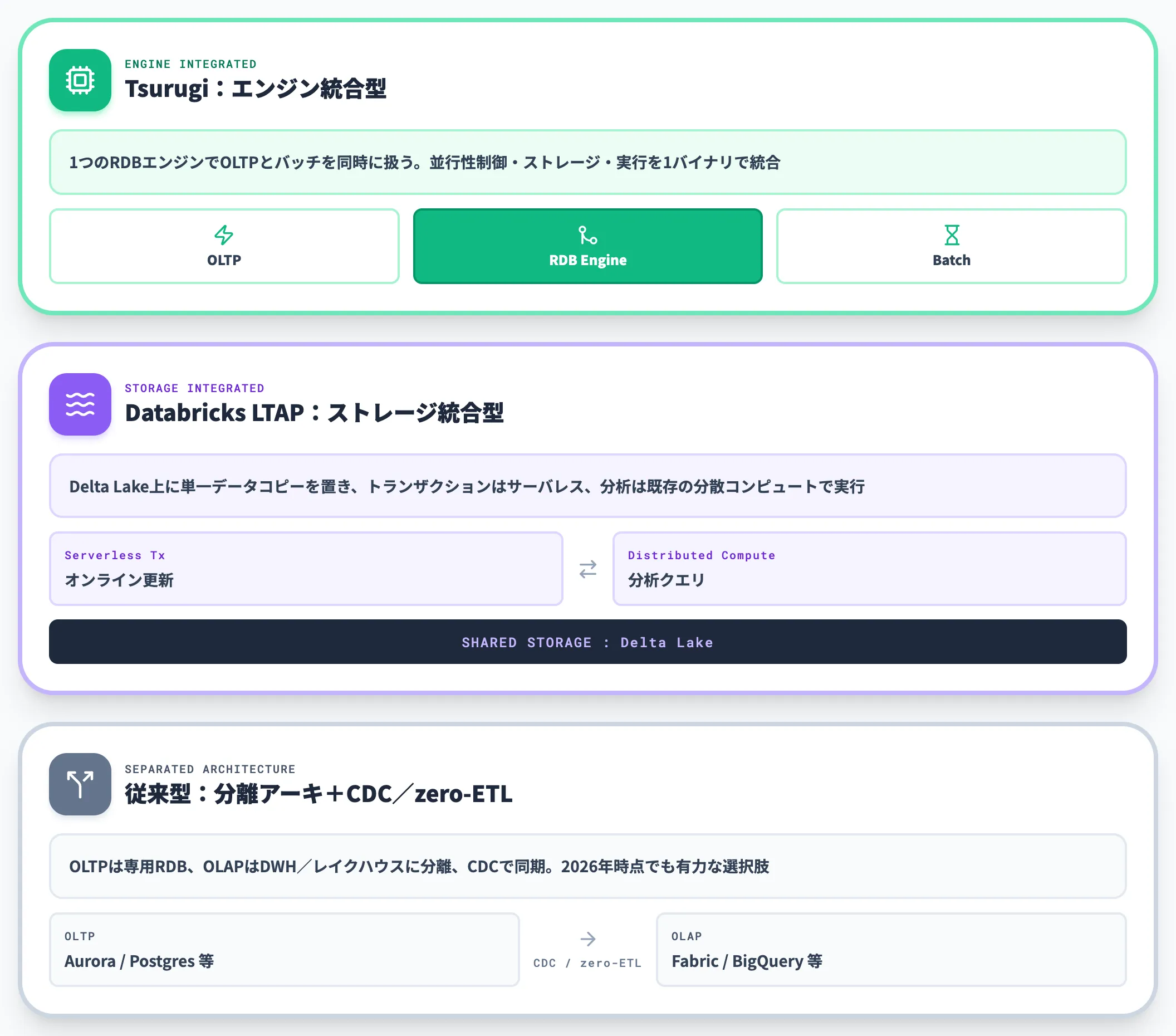Click the right arrow above CDC / zero-ETL
Image resolution: width=1176 pixels, height=1036 pixels.
(x=587, y=939)
